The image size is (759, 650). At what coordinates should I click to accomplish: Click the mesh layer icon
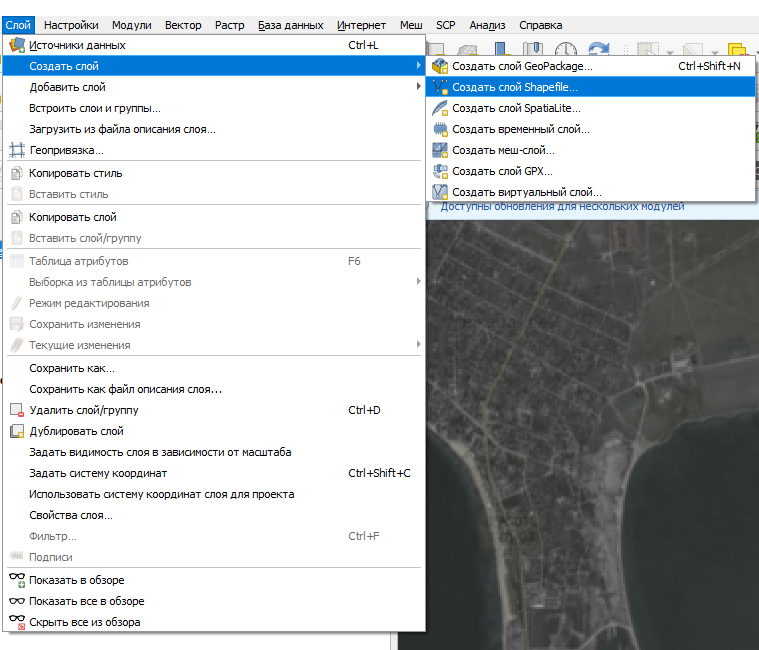click(440, 150)
